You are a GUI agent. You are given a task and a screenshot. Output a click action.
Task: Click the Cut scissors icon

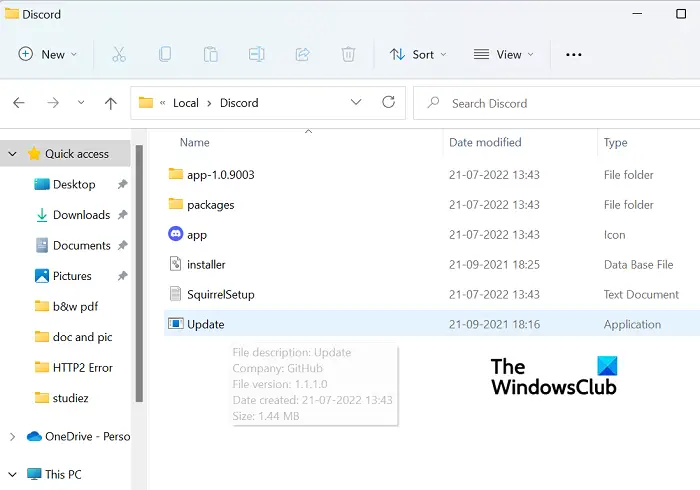(x=119, y=54)
